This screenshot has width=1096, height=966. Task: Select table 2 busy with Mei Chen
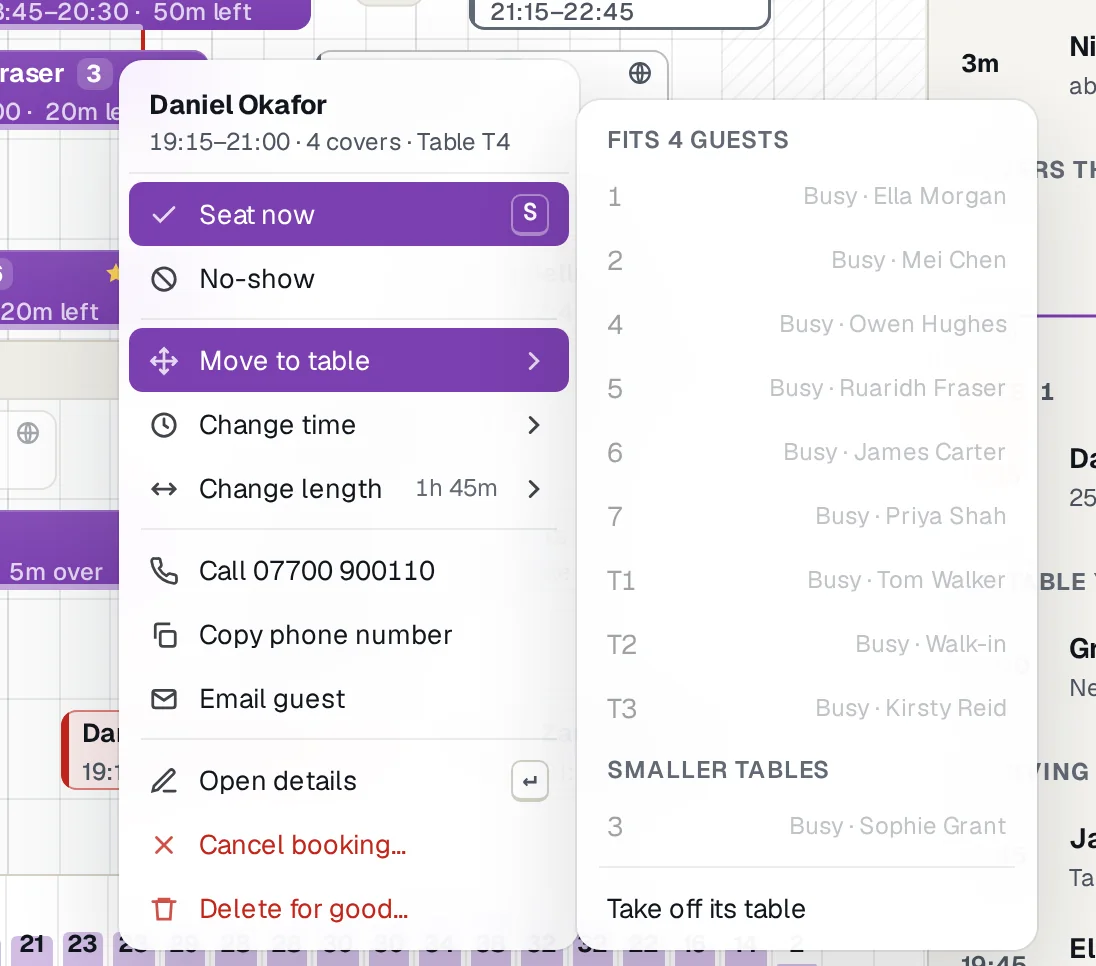pos(807,261)
